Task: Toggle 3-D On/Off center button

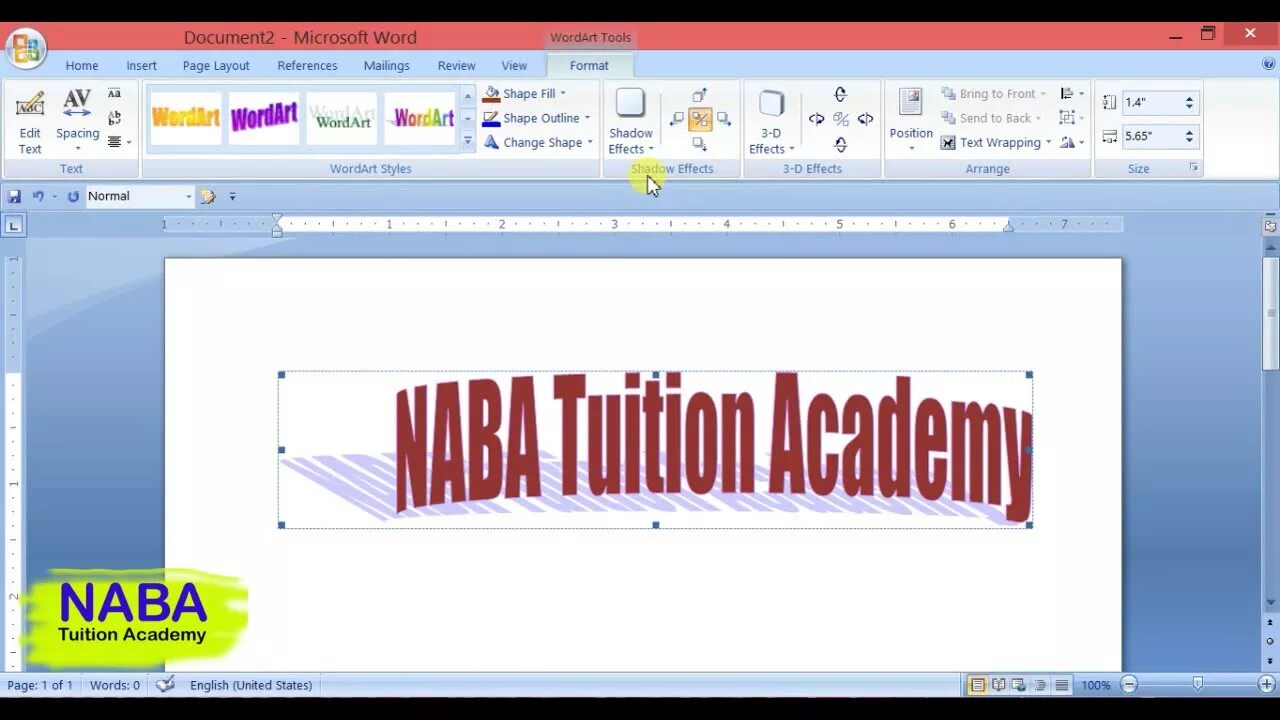Action: pos(840,119)
